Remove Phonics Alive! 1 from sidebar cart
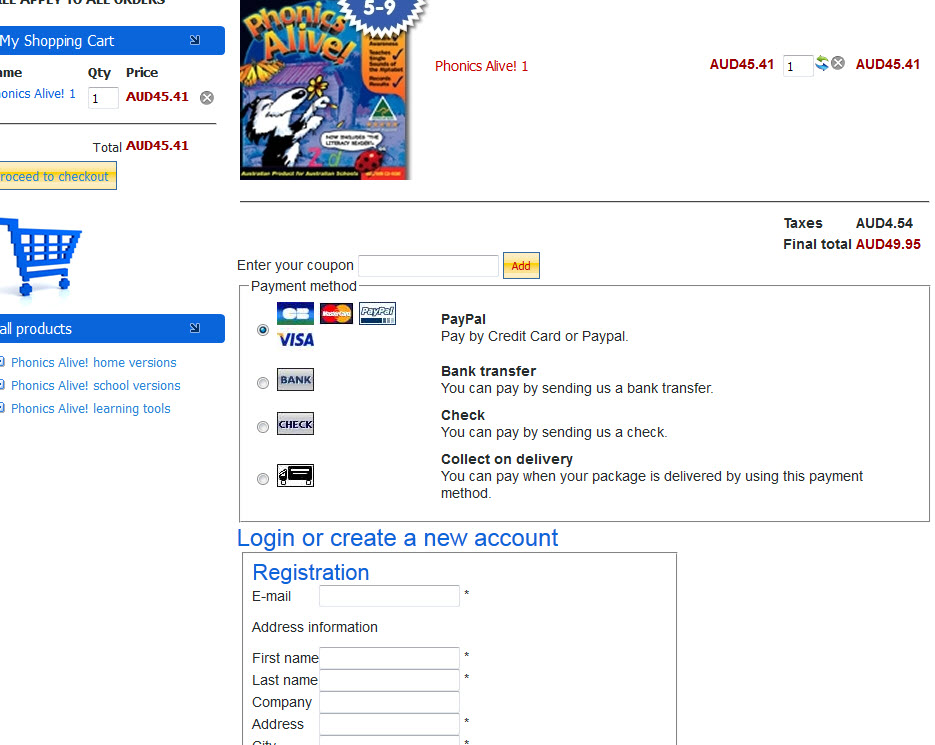 click(207, 98)
